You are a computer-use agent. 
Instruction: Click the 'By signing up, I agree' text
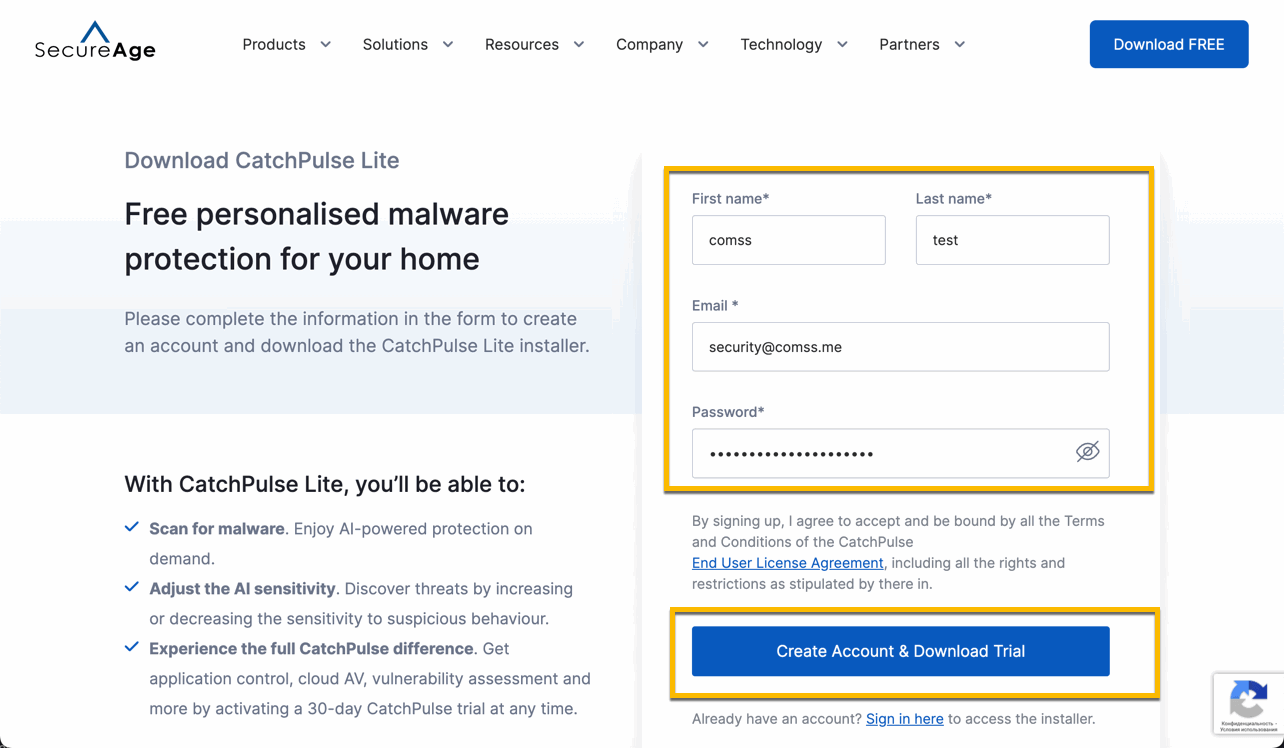tap(898, 552)
